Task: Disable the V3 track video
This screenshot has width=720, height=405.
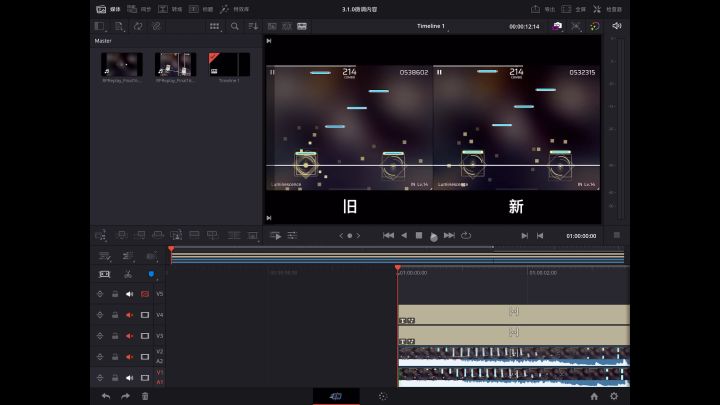Action: click(x=145, y=336)
